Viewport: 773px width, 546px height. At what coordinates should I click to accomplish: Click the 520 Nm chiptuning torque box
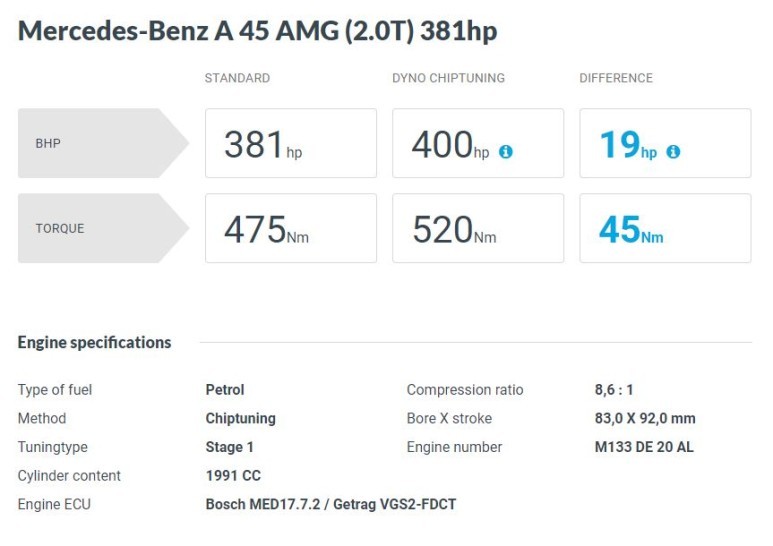pyautogui.click(x=477, y=229)
